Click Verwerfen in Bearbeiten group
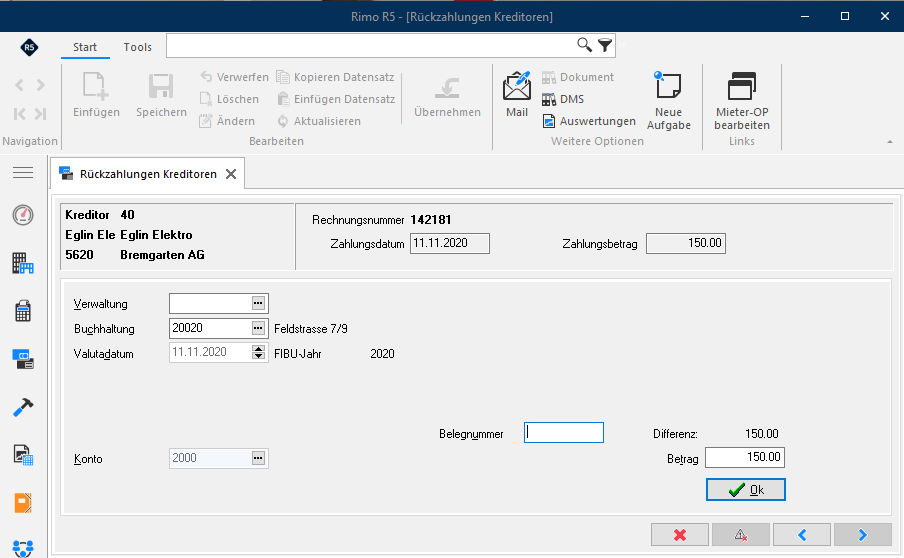The height and width of the screenshot is (558, 904). click(x=234, y=77)
